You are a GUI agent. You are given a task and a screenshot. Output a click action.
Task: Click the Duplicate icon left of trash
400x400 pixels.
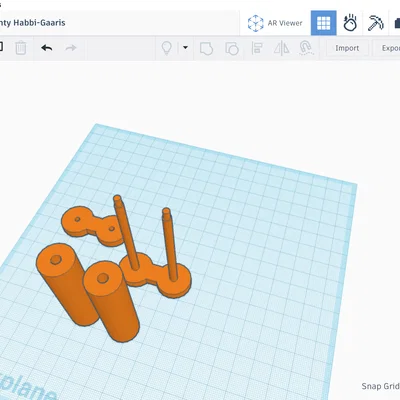click(x=1, y=47)
